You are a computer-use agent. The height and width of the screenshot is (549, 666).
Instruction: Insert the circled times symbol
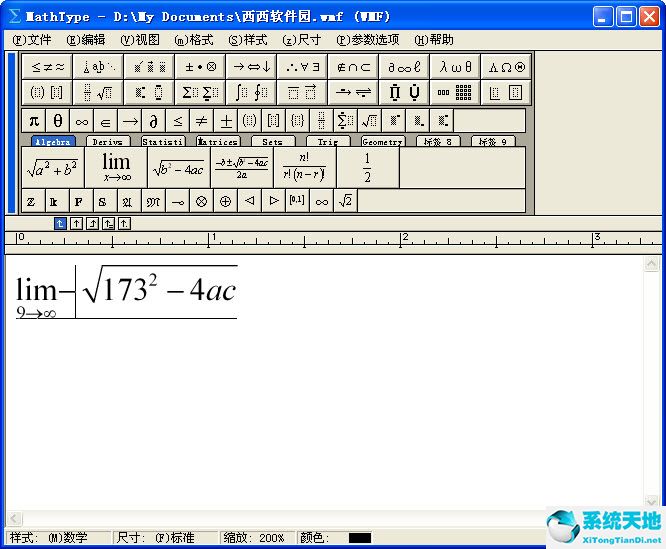pyautogui.click(x=201, y=201)
